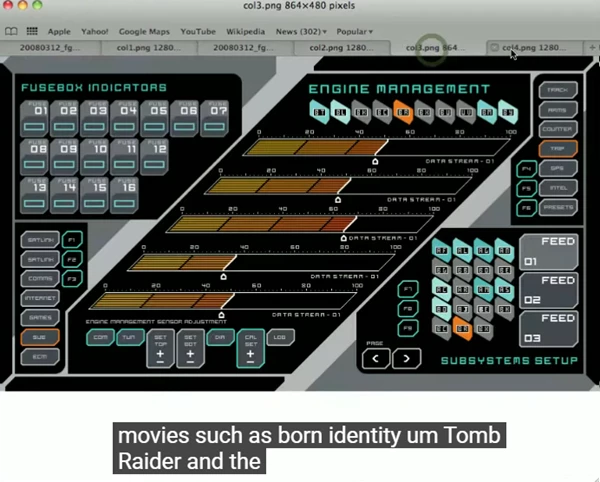
Task: Click the next page arrow button
Action: 407,358
